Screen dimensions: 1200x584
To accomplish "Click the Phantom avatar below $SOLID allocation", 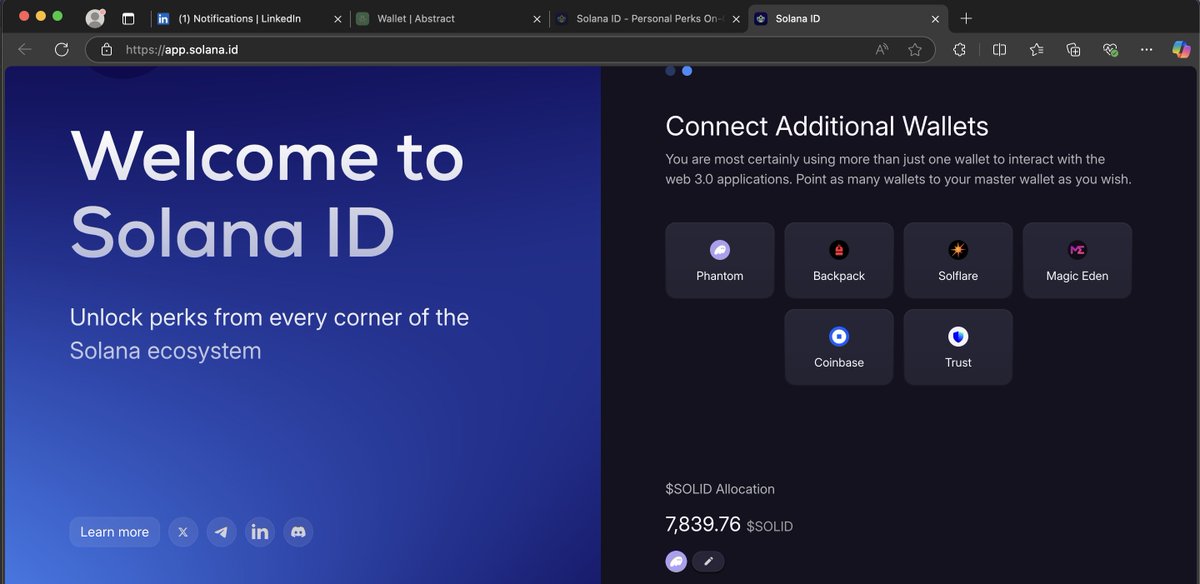I will [676, 561].
